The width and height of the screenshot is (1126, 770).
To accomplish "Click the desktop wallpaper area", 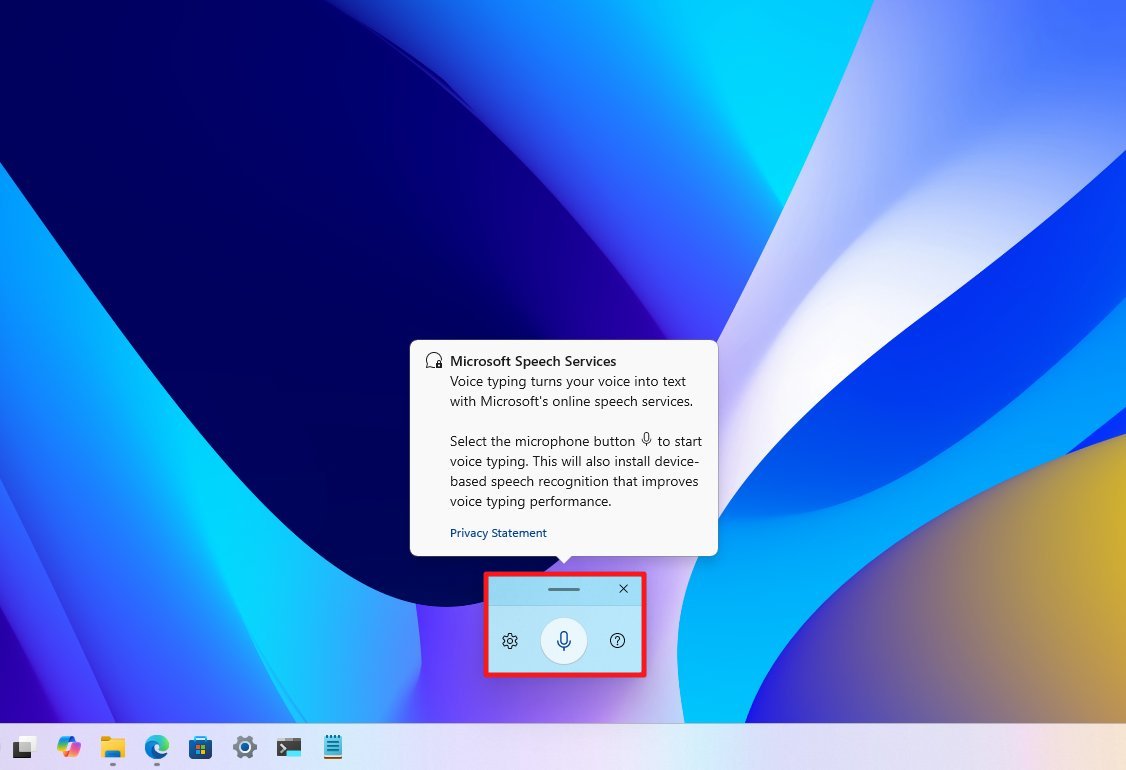I will coord(200,300).
